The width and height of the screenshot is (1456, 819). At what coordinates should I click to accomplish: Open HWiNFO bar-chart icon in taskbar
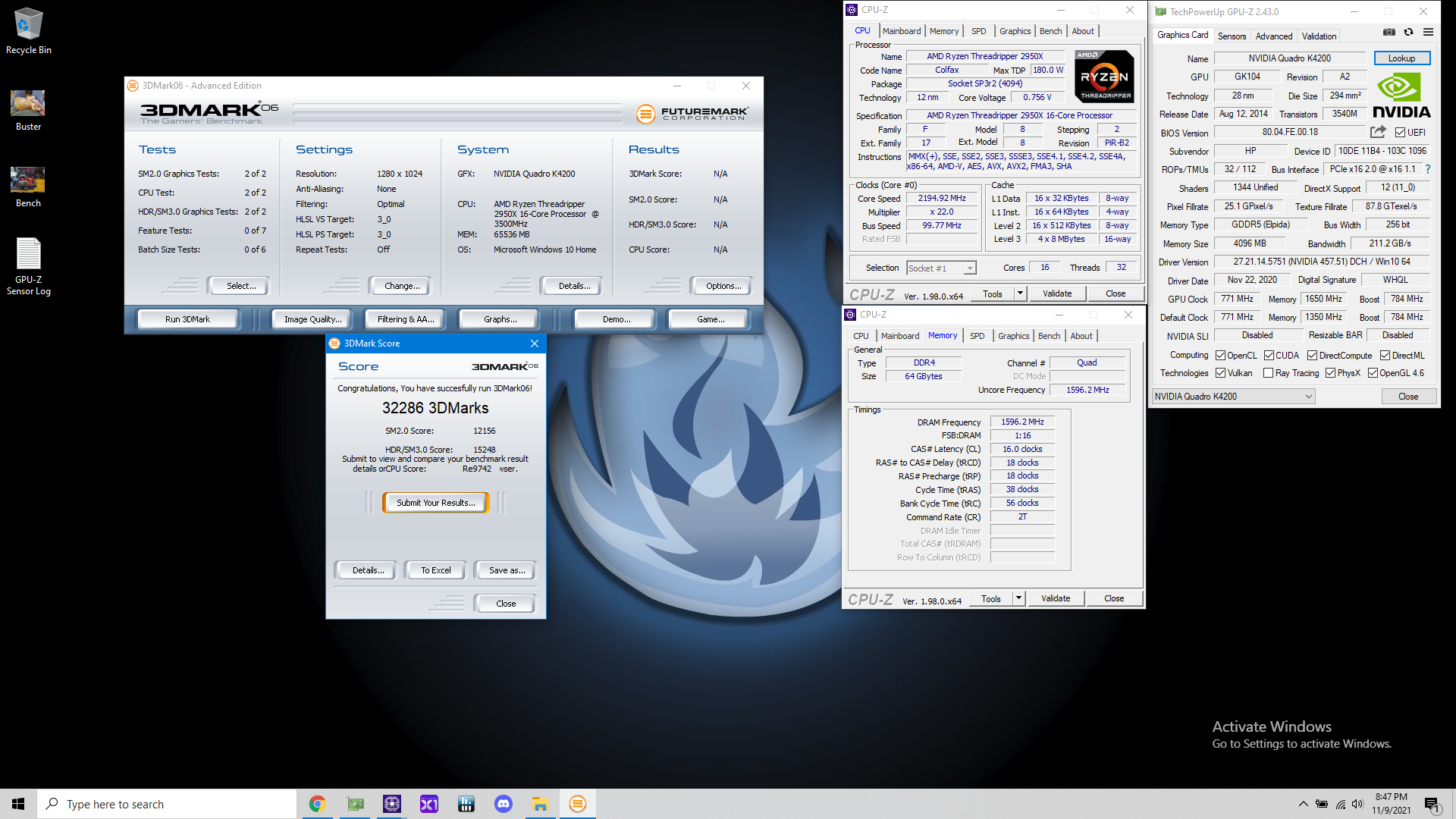point(466,804)
